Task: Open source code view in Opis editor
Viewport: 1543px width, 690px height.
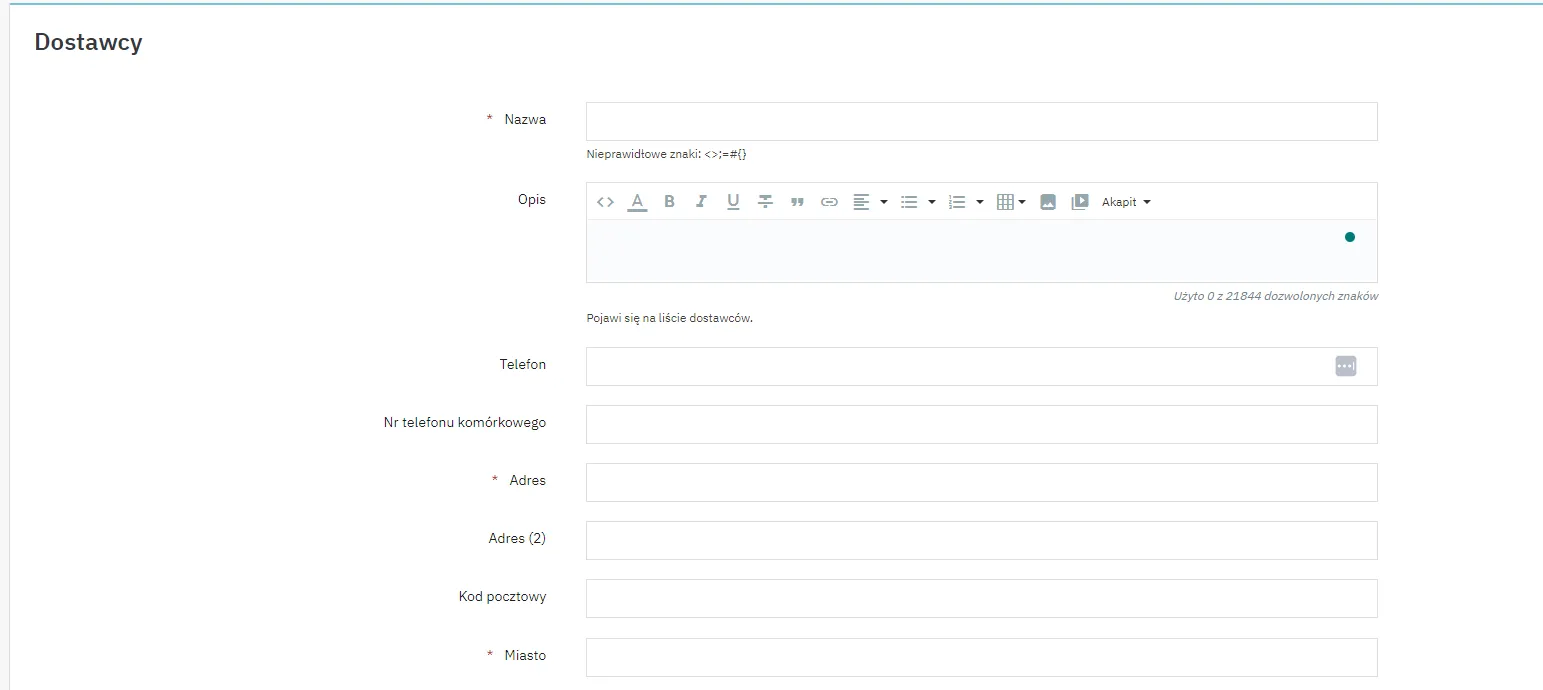Action: [x=605, y=202]
